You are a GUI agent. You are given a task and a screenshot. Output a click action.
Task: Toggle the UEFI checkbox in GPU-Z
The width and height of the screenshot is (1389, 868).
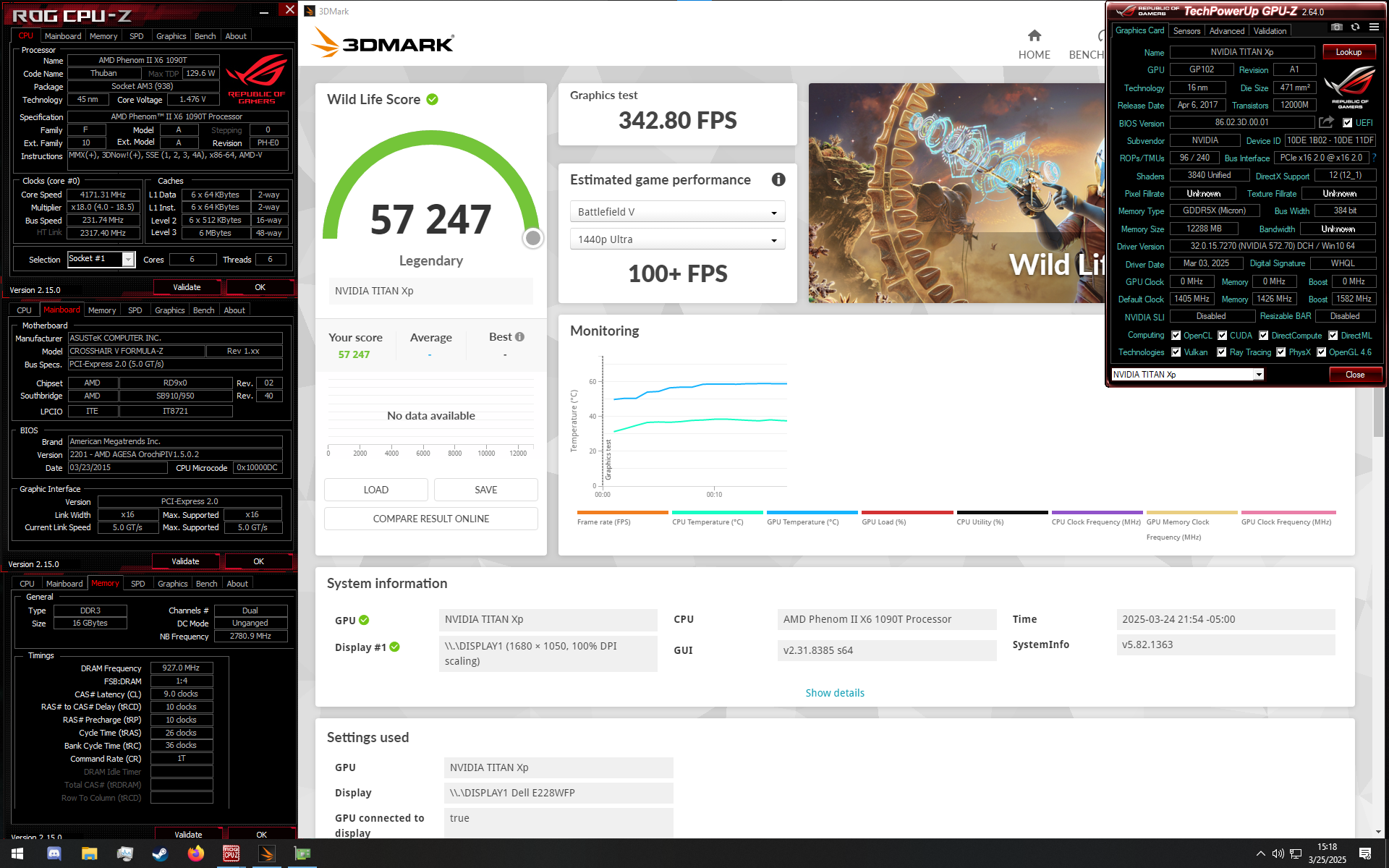[1347, 123]
